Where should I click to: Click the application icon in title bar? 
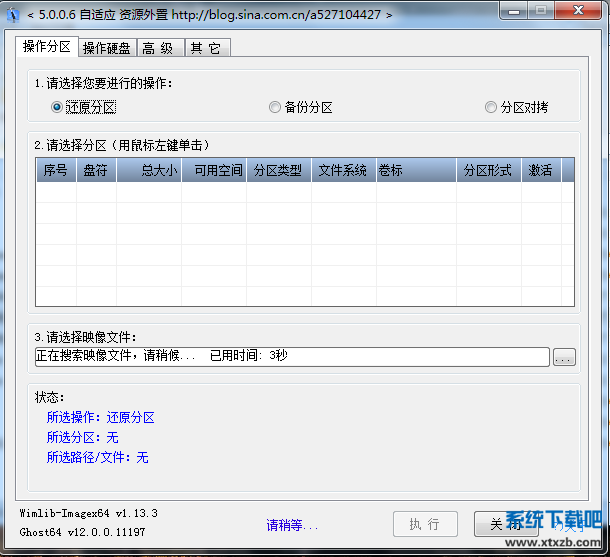click(13, 15)
